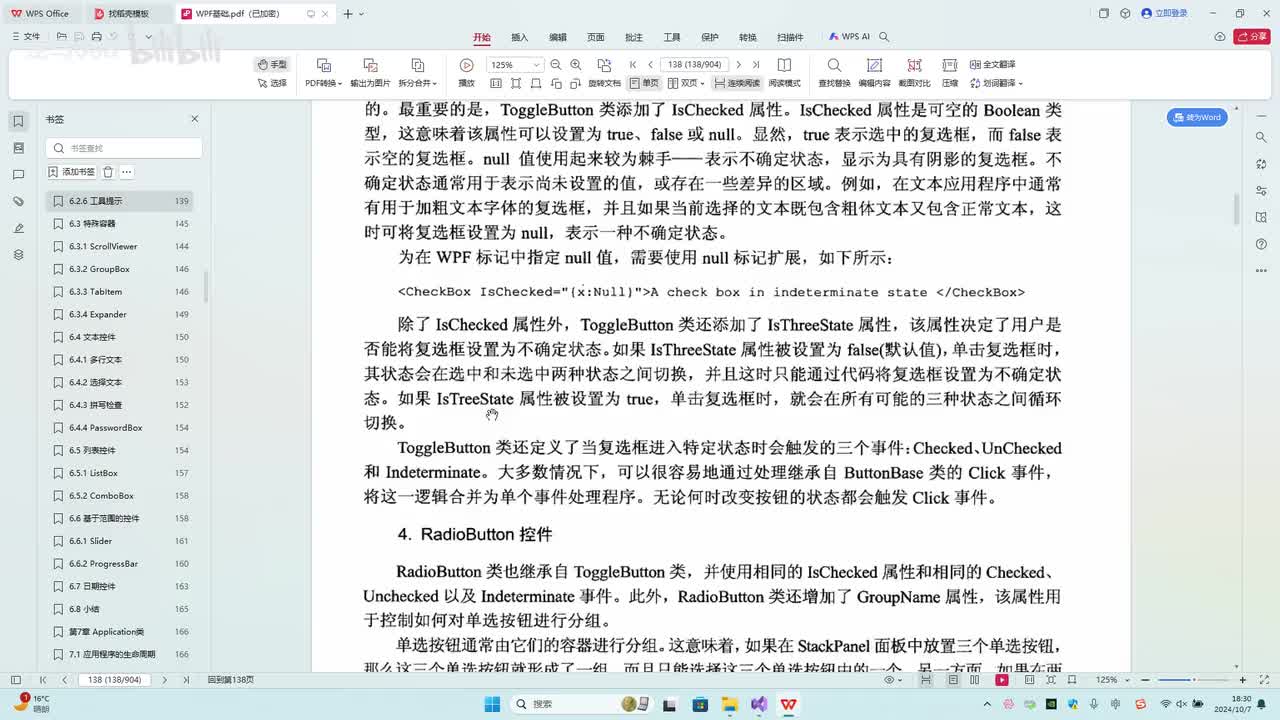The width and height of the screenshot is (1280, 720).
Task: Click the 压缩 compress tool
Action: pos(950,73)
